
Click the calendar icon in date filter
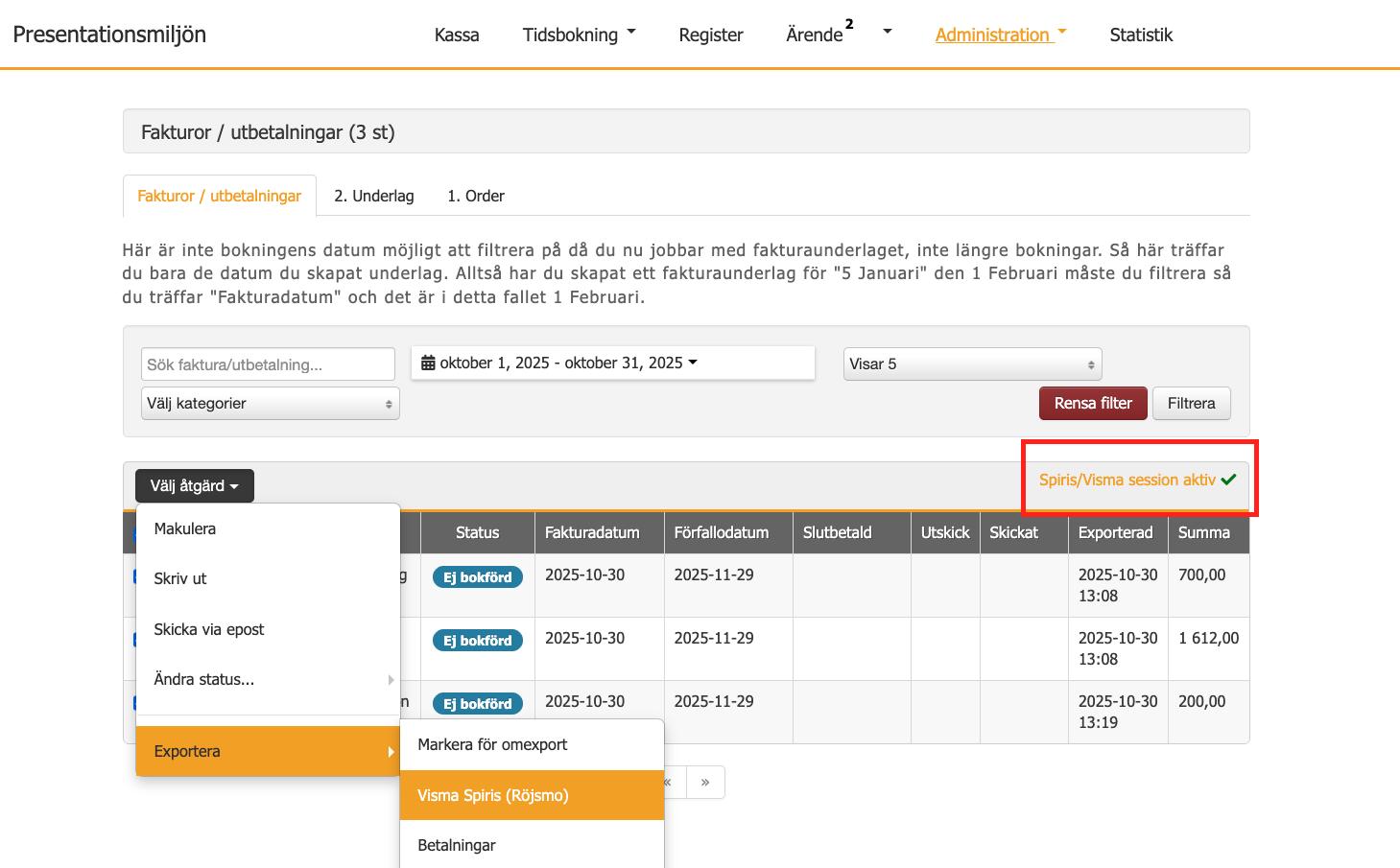[429, 364]
